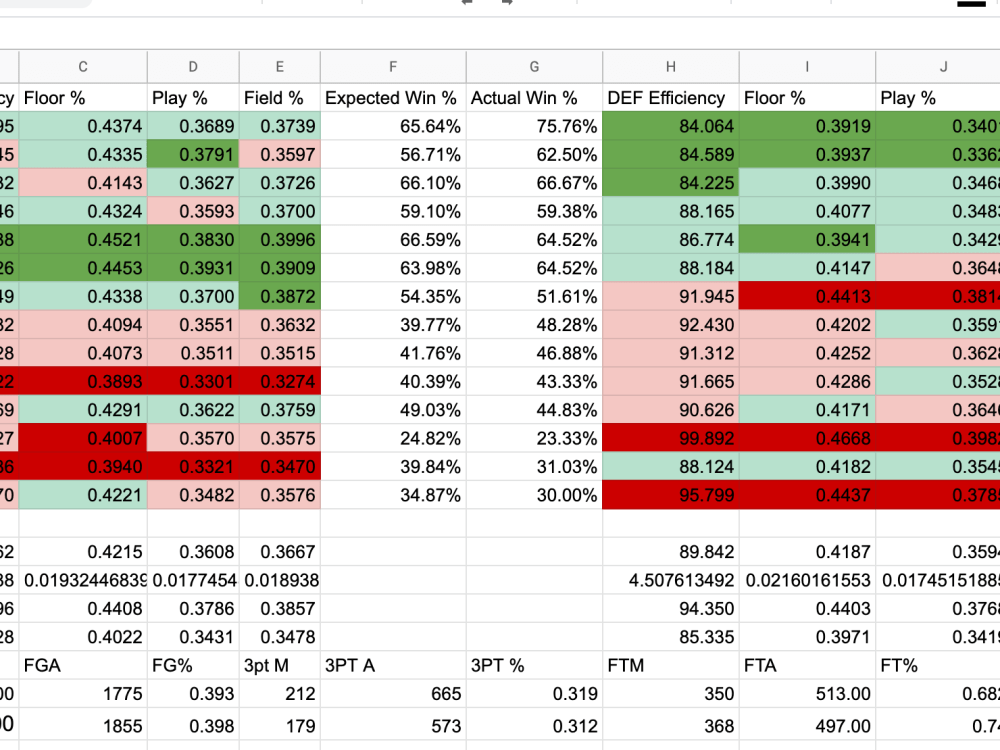Select the red cell 0.3274

pyautogui.click(x=280, y=381)
